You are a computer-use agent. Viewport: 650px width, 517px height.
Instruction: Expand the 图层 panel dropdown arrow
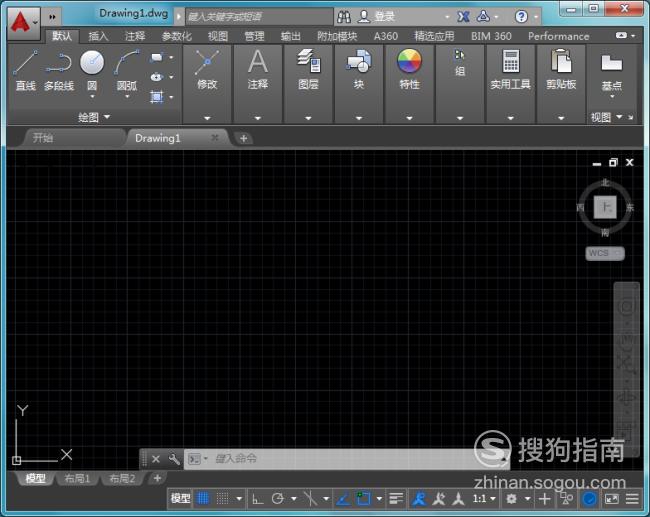[x=308, y=118]
